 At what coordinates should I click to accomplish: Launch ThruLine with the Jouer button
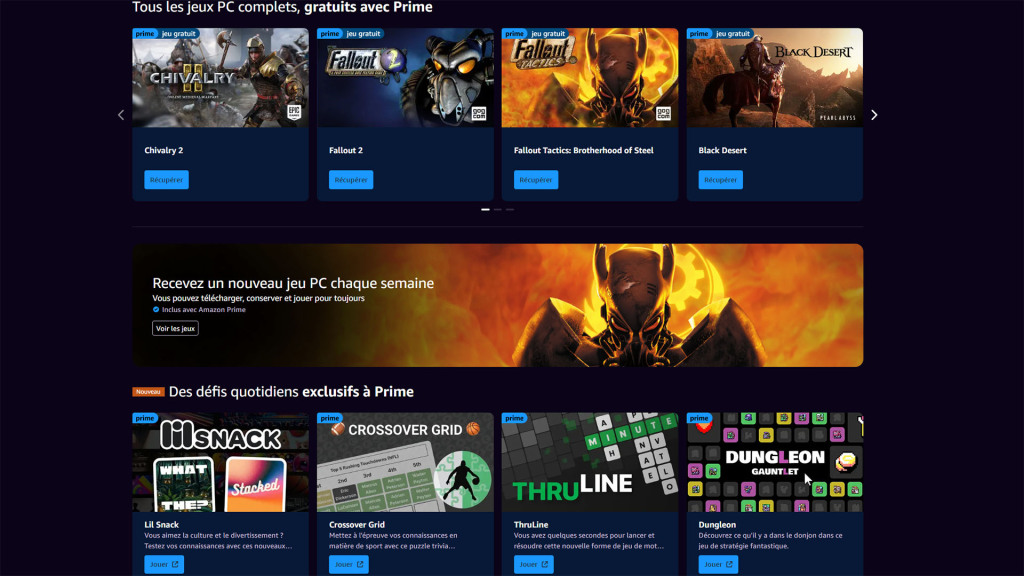point(534,564)
